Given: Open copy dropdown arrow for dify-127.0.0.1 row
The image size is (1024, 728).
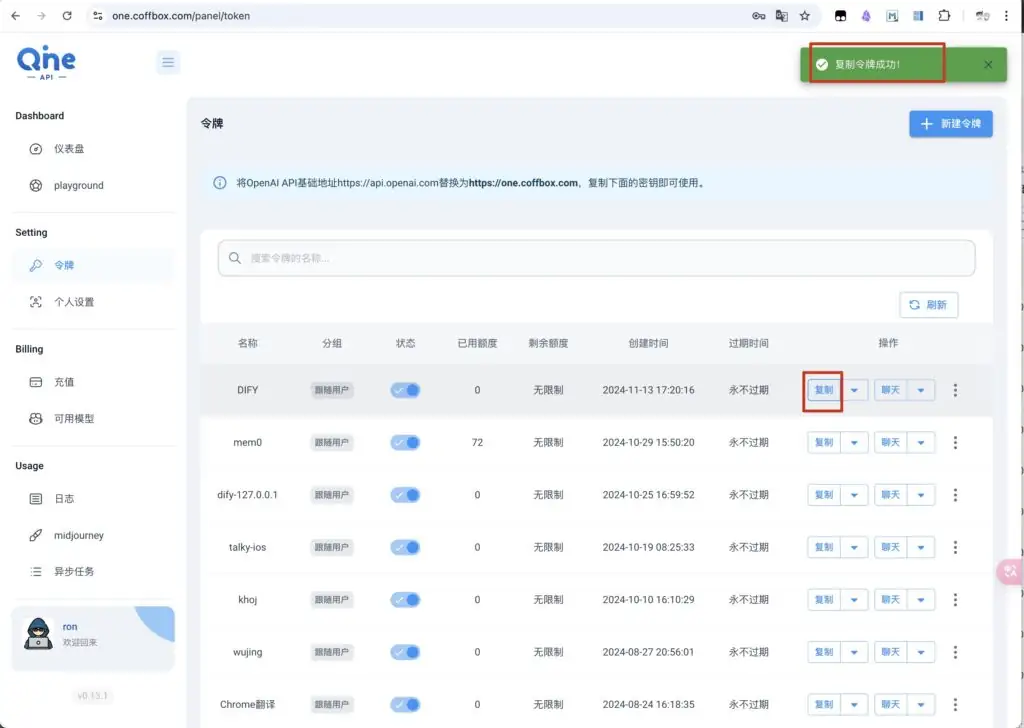Looking at the screenshot, I should point(853,495).
